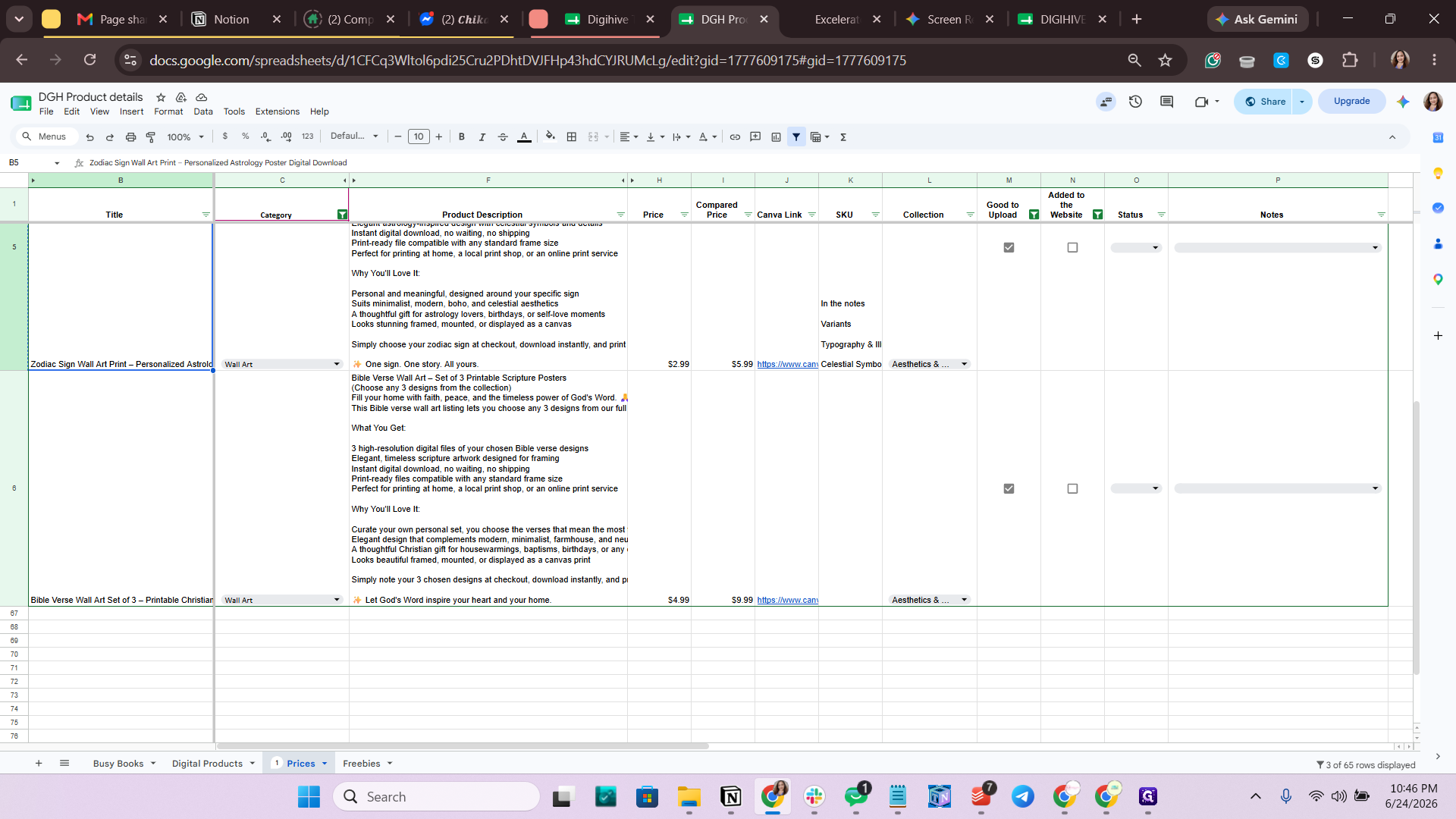The image size is (1456, 819).
Task: Open the Data menu
Action: (x=203, y=111)
